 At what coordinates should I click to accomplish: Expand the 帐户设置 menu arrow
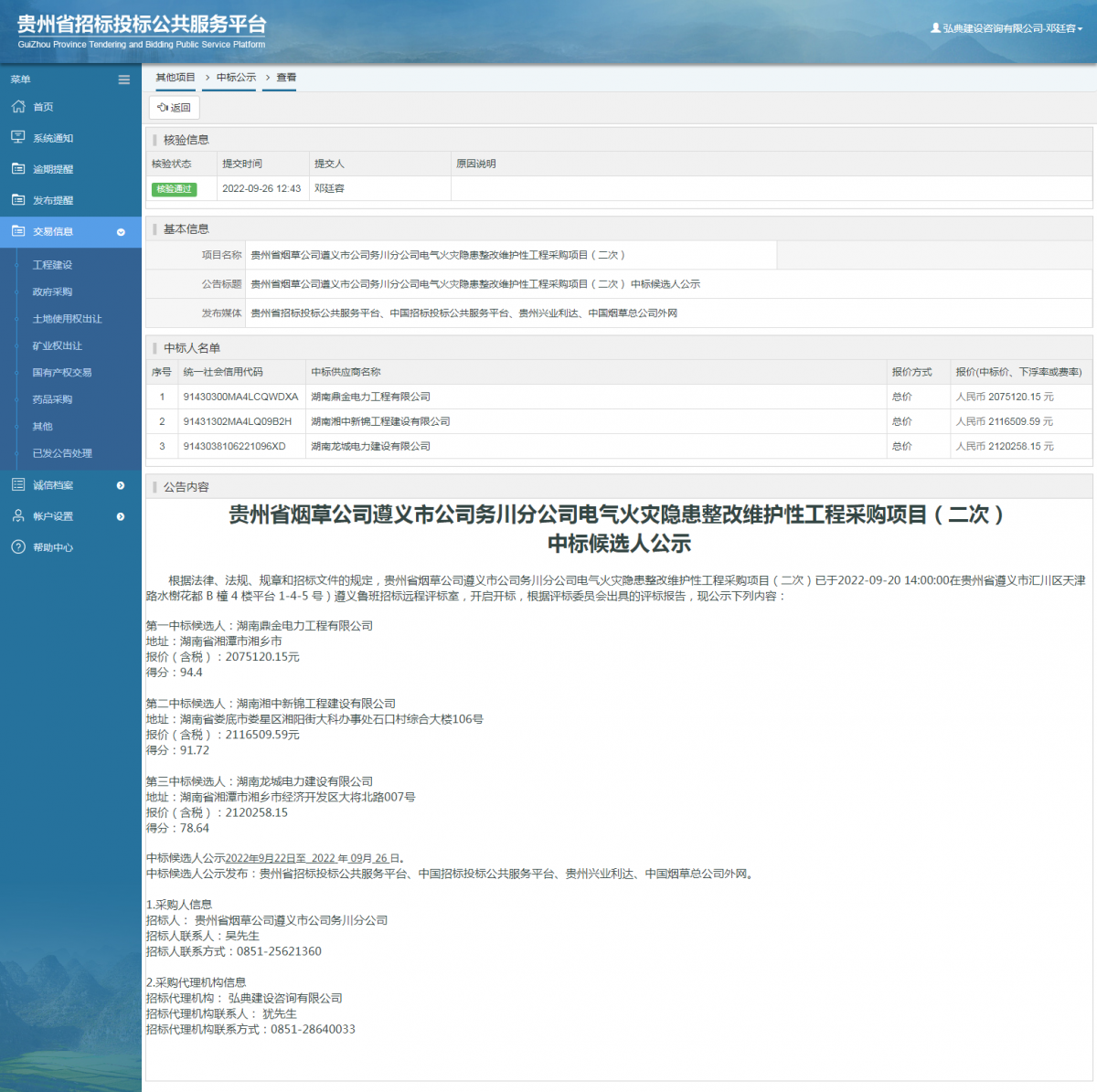[x=121, y=516]
